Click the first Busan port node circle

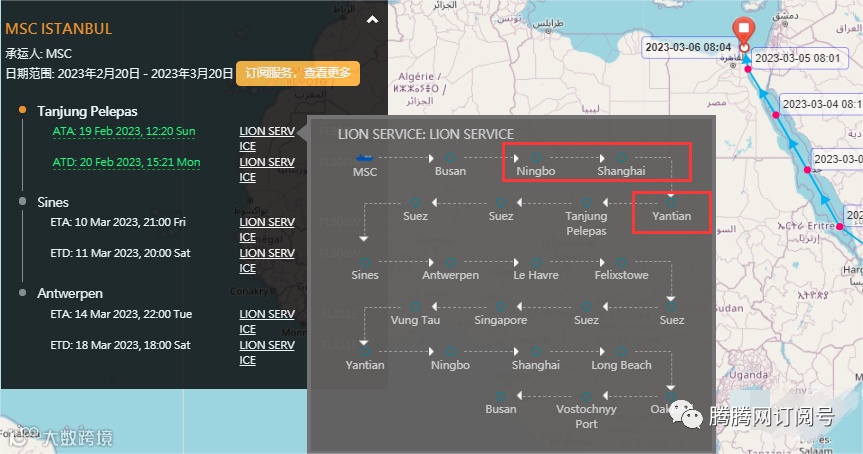[x=450, y=158]
